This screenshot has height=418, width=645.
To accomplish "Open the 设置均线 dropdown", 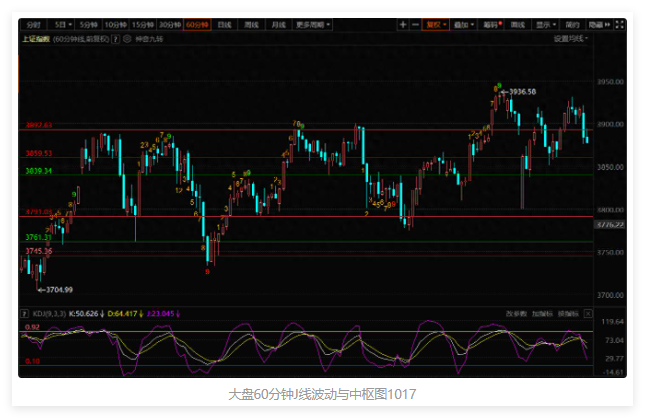I will pos(572,39).
